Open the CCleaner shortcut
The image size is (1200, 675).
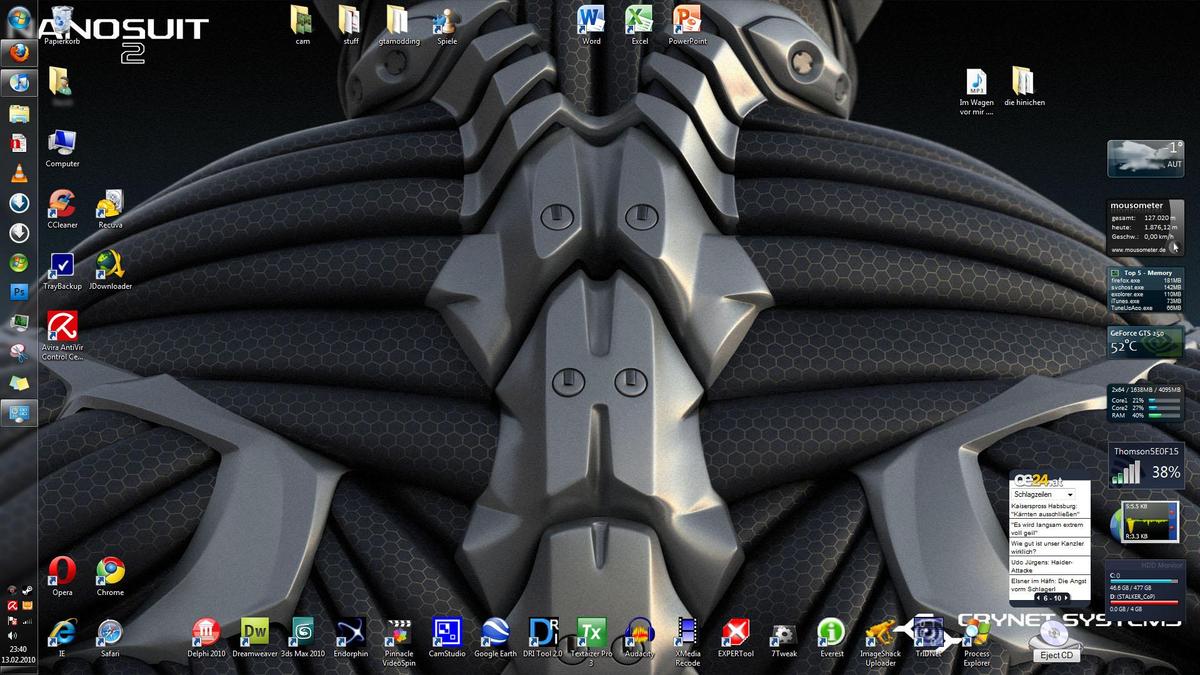62,205
